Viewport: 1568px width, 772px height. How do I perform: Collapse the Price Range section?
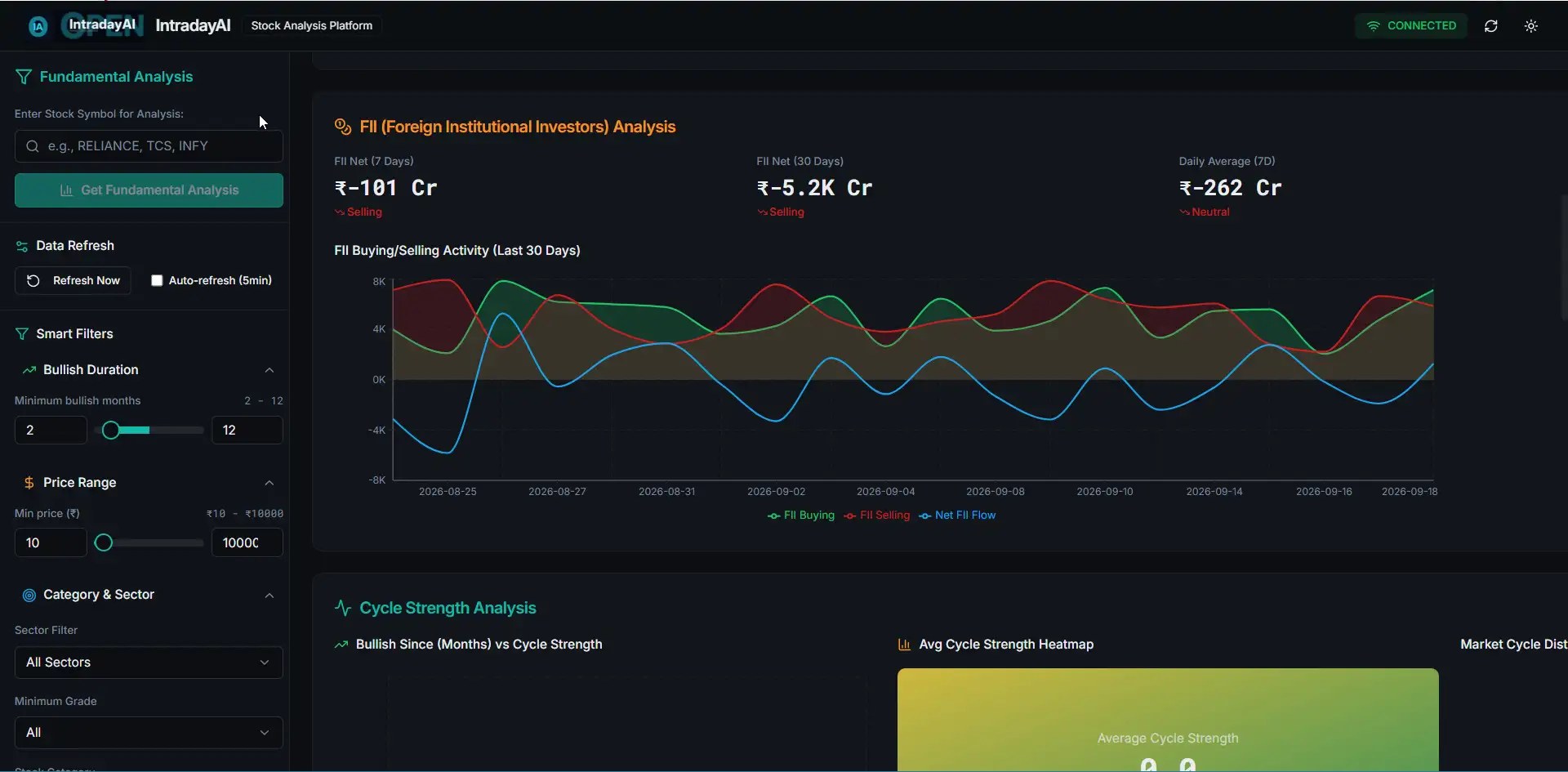coord(269,483)
